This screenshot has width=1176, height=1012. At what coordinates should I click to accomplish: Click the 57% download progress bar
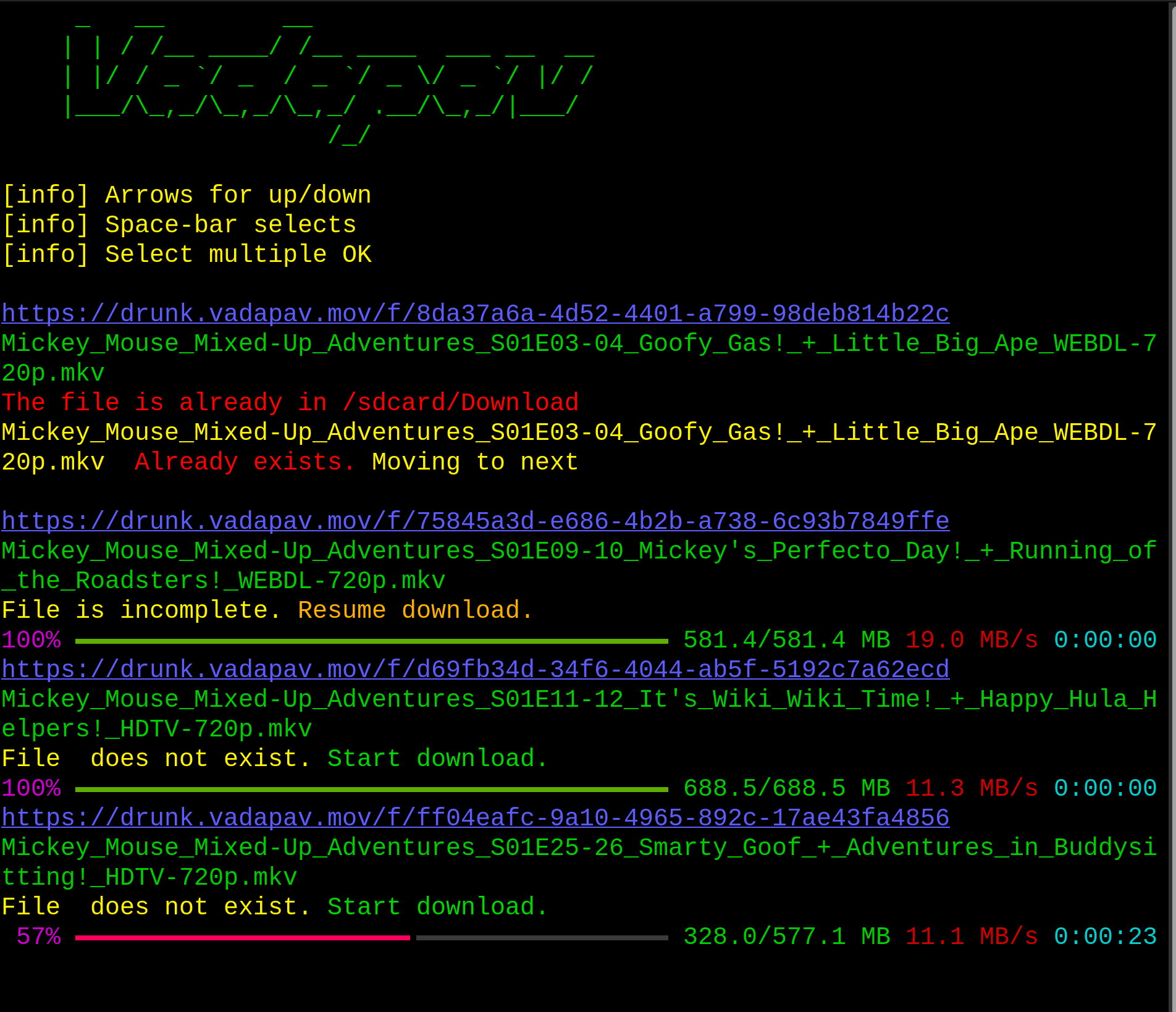point(372,938)
